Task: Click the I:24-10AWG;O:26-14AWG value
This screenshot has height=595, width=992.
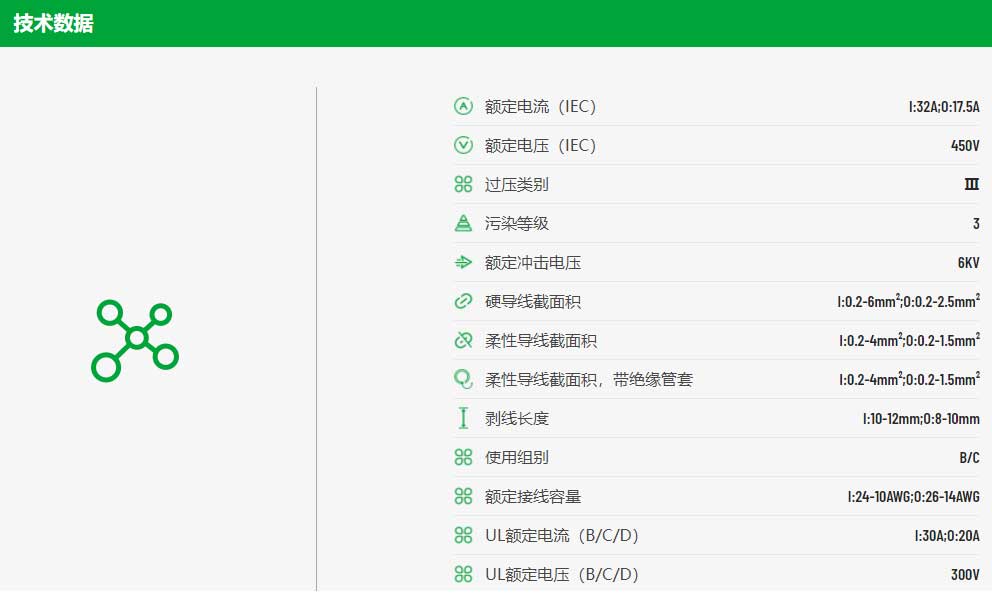Action: [914, 496]
